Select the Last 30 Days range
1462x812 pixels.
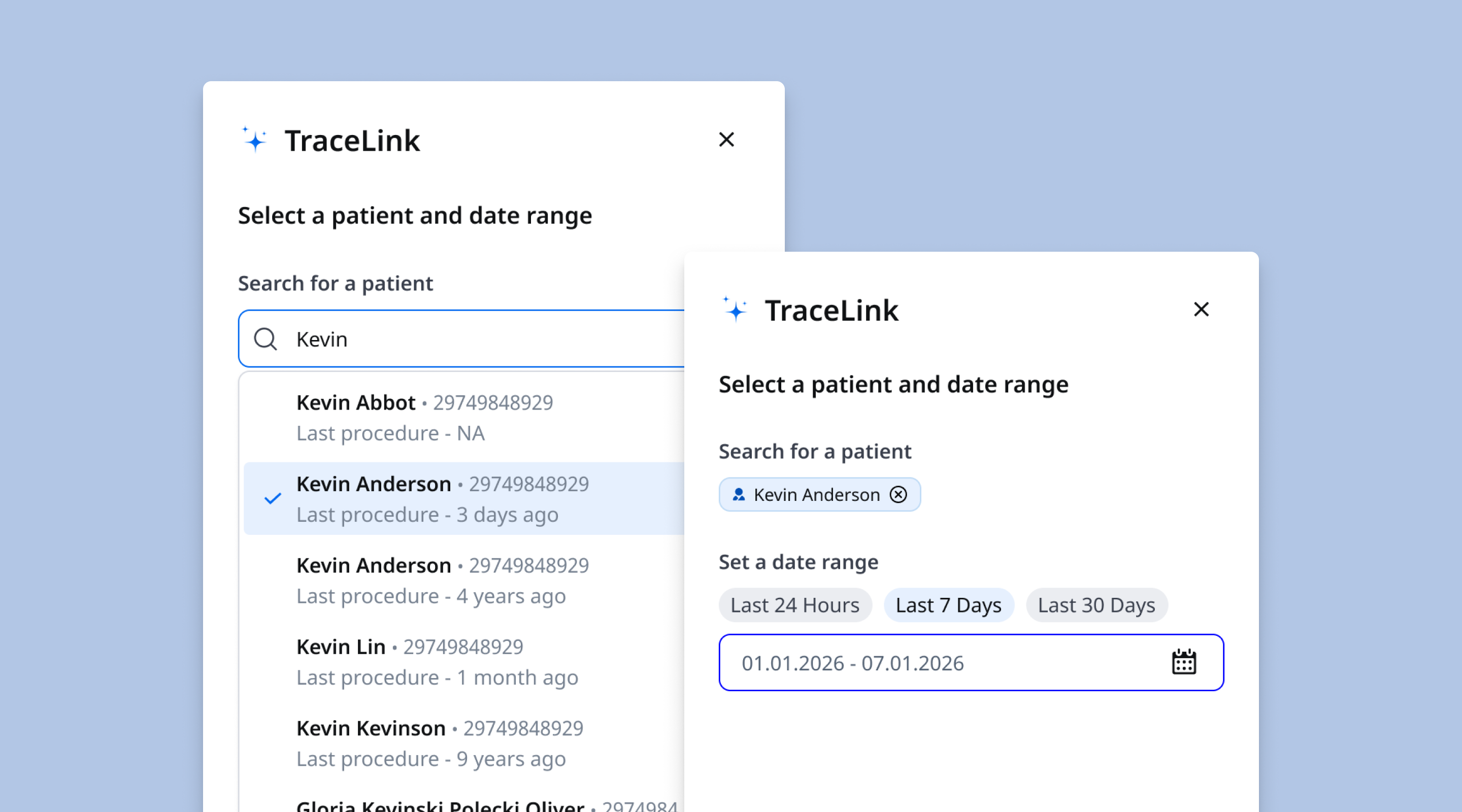[x=1097, y=605]
